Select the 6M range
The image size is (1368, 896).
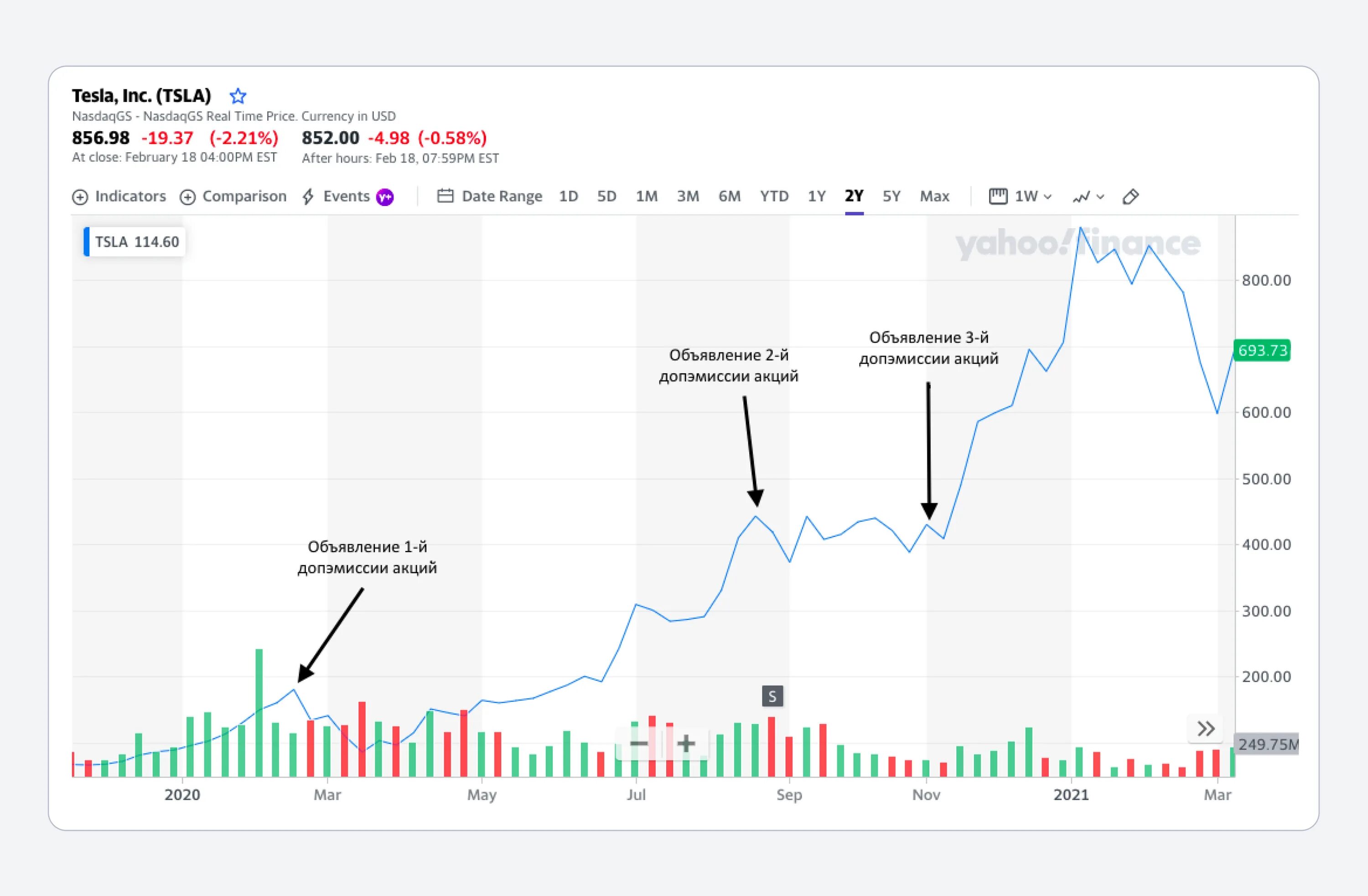pyautogui.click(x=730, y=196)
